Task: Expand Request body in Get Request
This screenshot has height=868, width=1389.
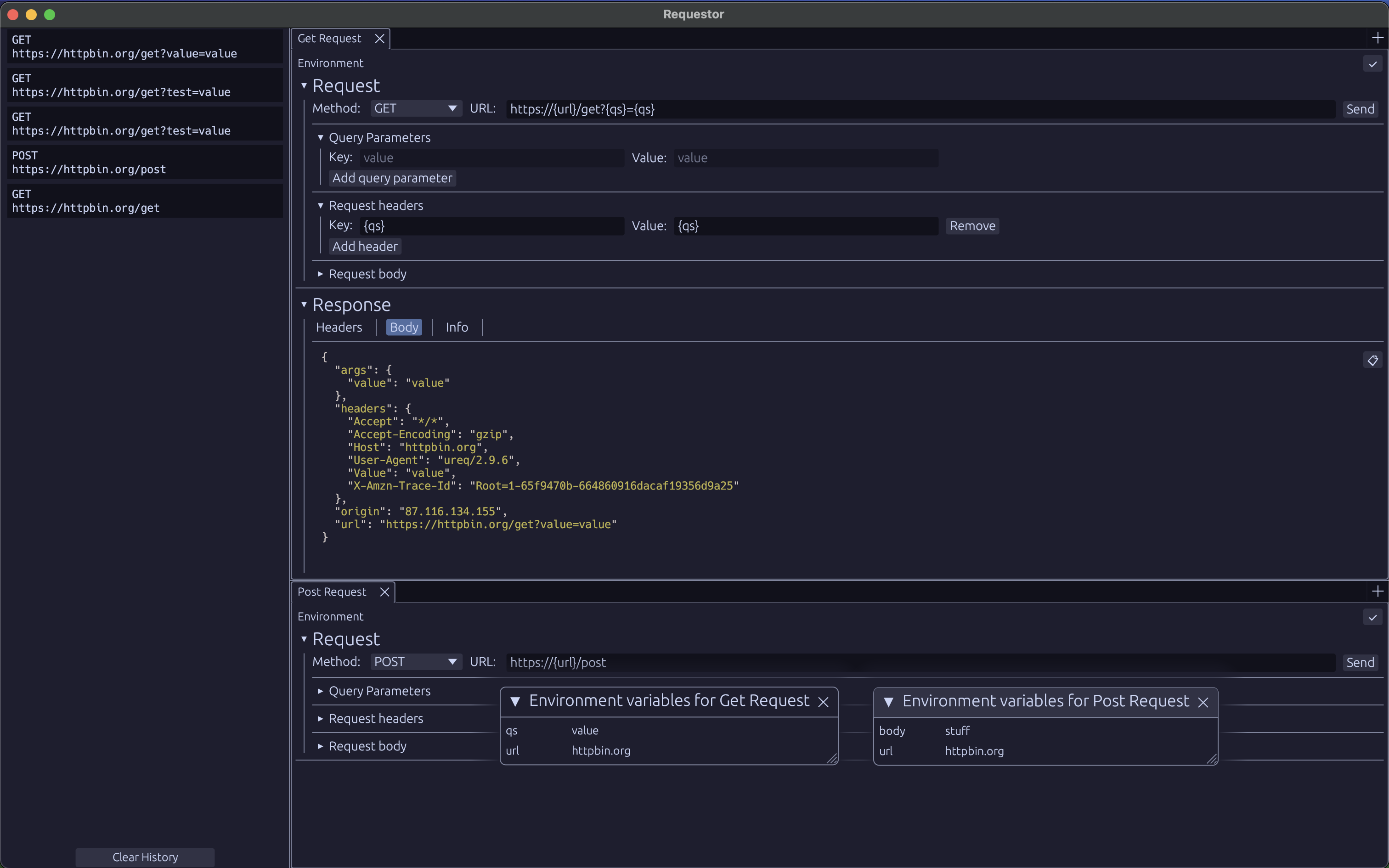Action: (x=367, y=275)
